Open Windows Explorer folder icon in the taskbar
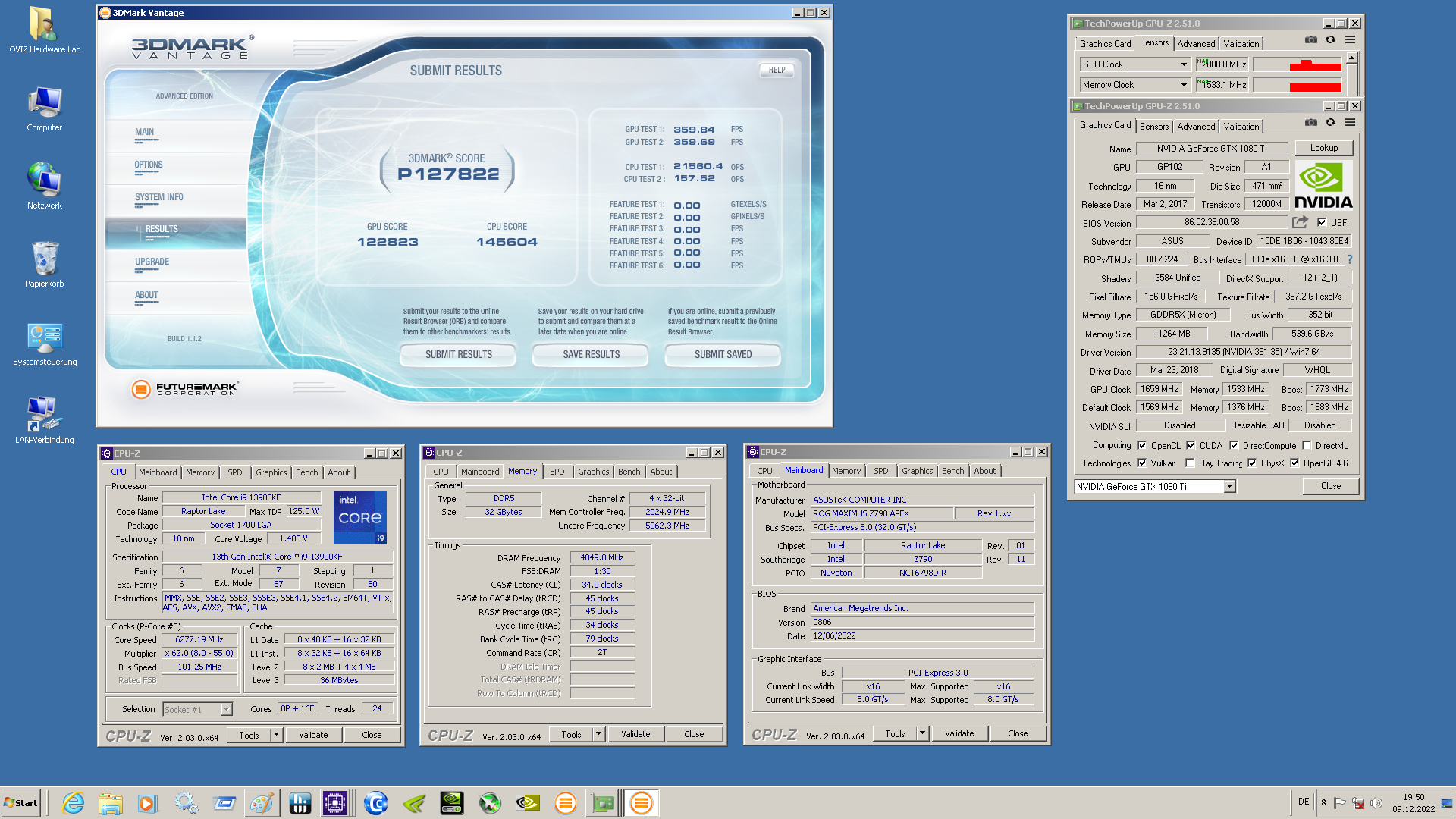1456x819 pixels. (x=111, y=803)
